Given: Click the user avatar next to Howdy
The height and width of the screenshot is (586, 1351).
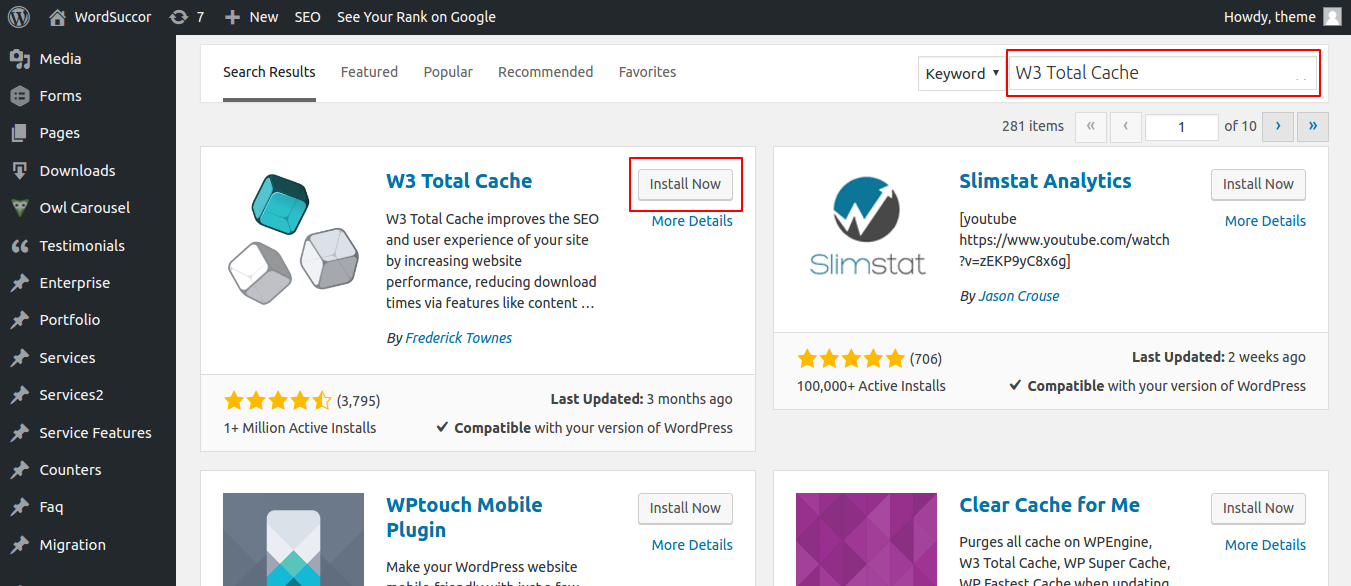Looking at the screenshot, I should (1332, 17).
